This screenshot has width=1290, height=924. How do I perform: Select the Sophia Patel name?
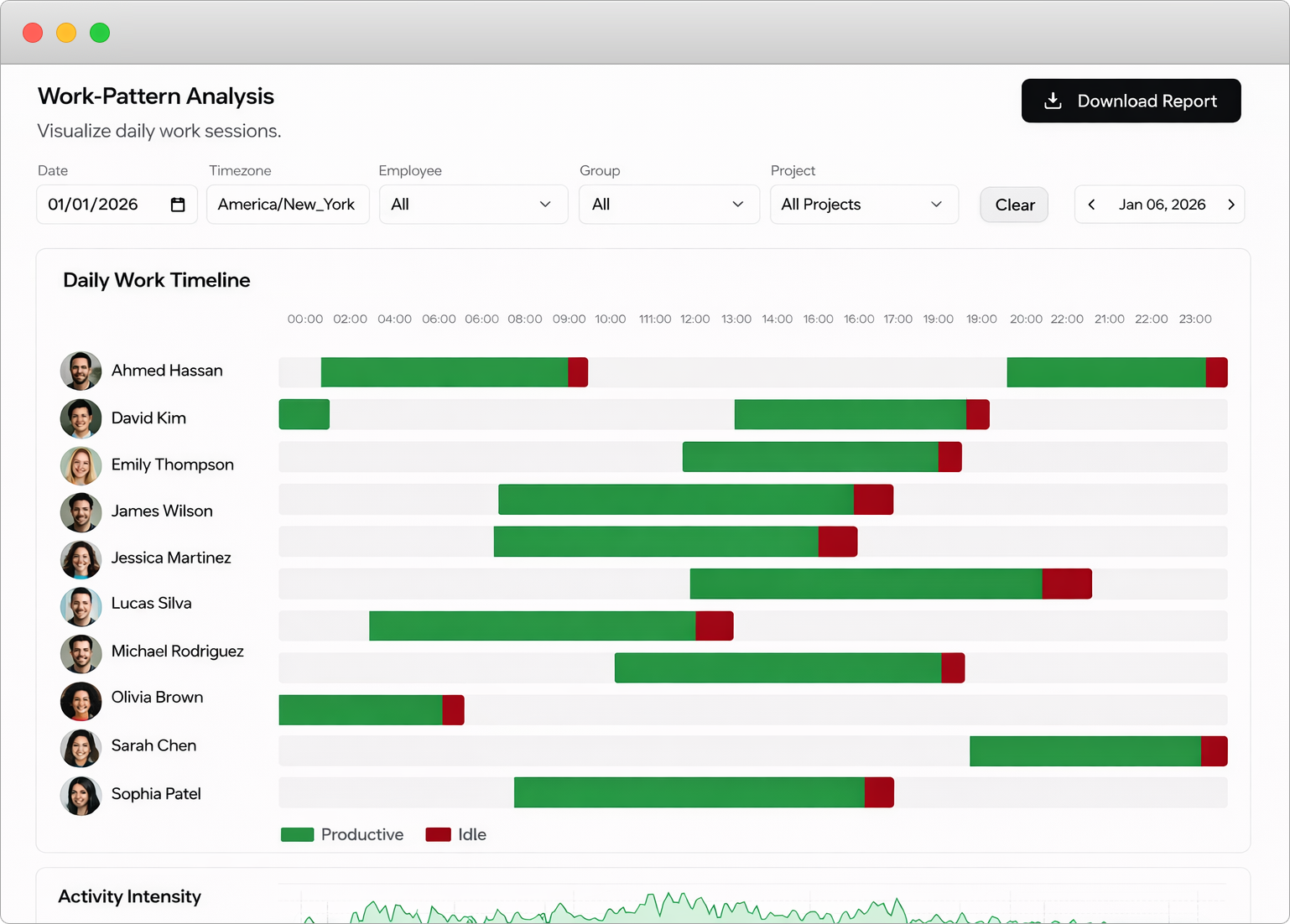pyautogui.click(x=156, y=794)
